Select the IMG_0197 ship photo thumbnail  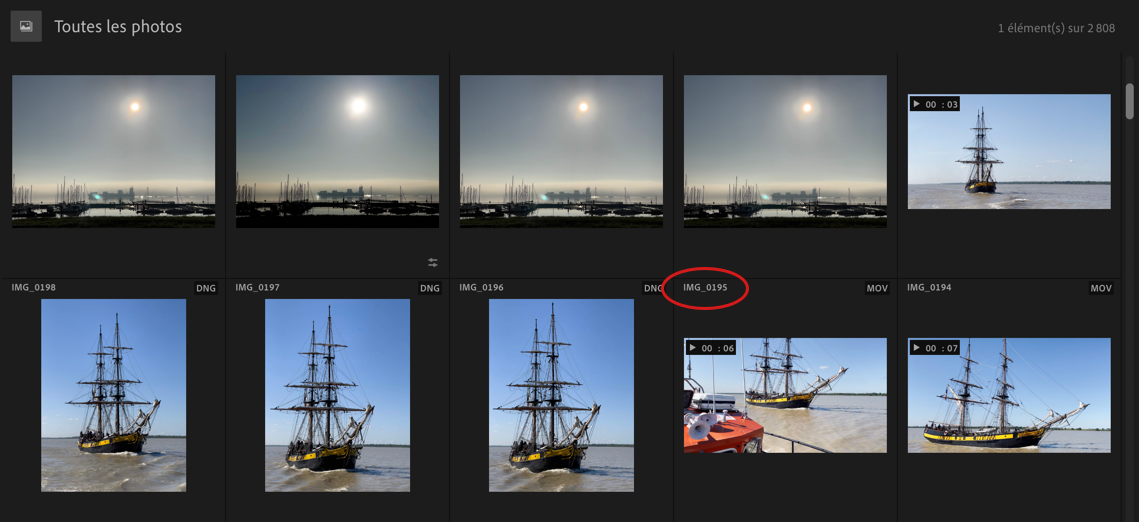point(337,395)
